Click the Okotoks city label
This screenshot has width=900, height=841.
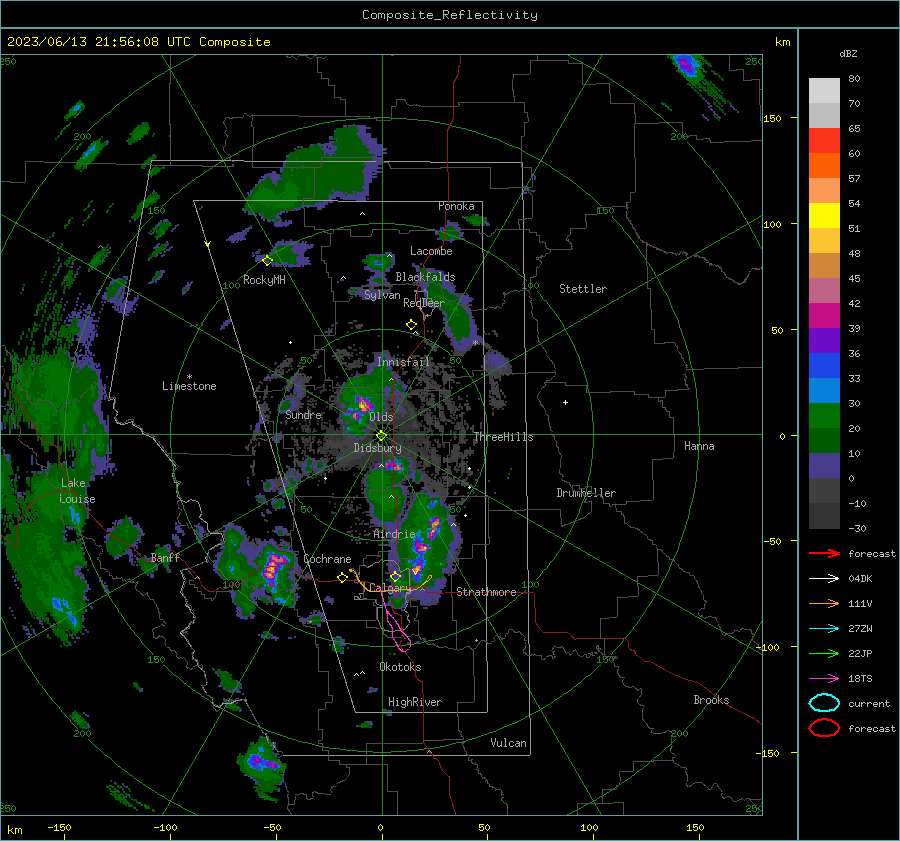click(x=400, y=667)
